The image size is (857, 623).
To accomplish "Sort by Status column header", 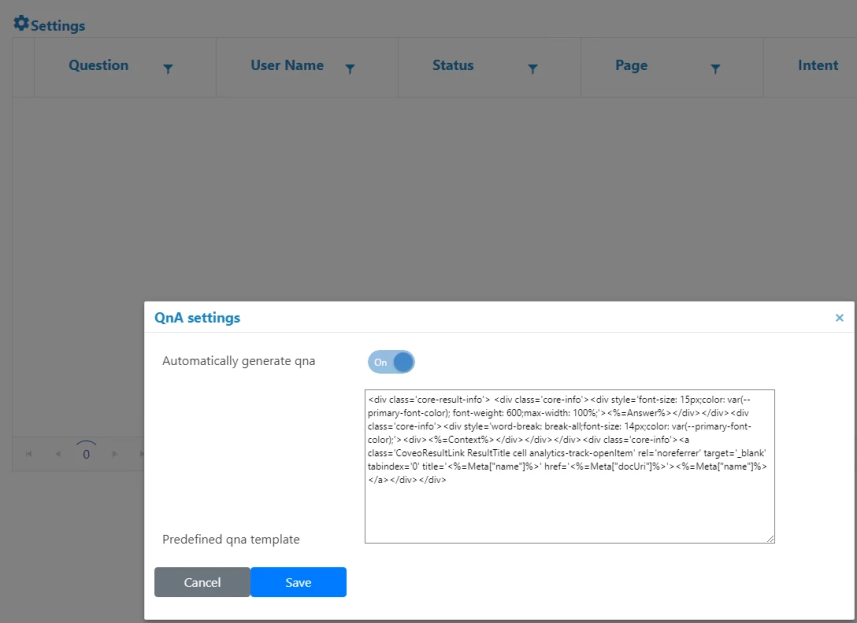I will [453, 66].
